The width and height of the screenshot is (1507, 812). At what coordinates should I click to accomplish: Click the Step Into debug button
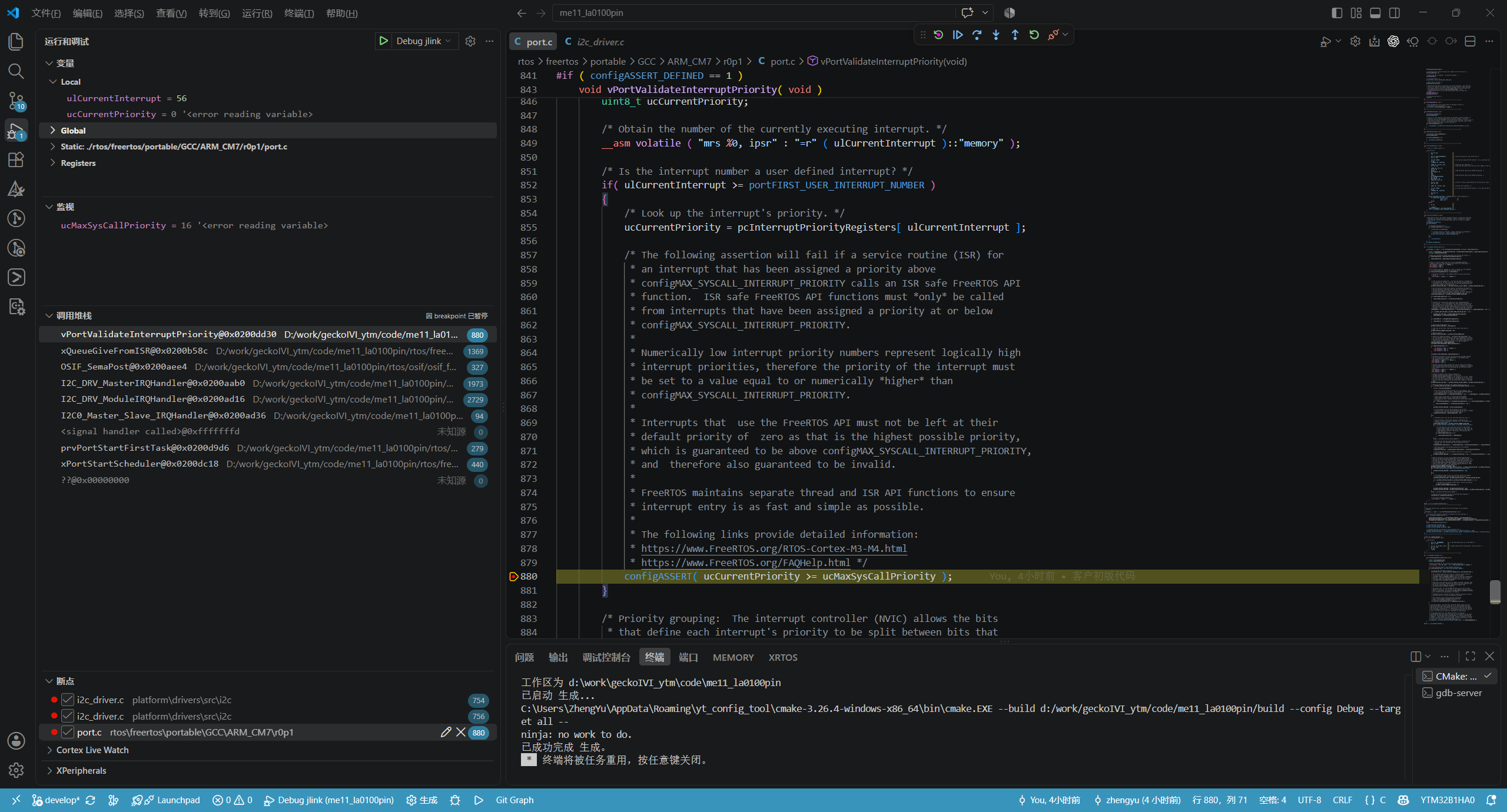point(996,35)
